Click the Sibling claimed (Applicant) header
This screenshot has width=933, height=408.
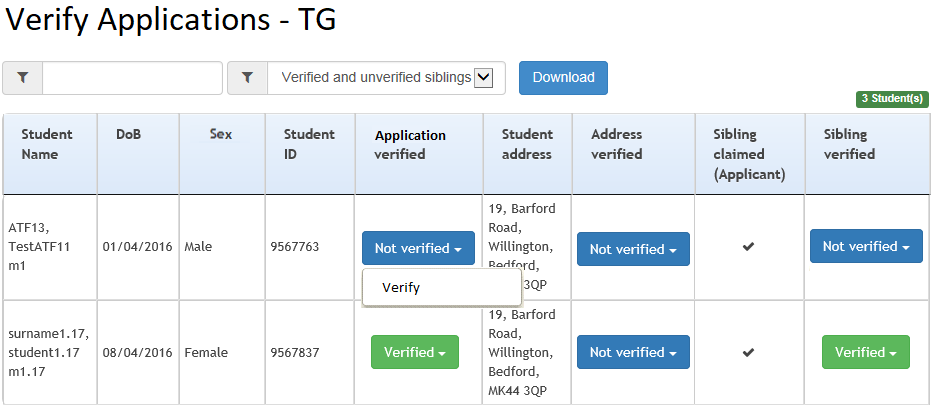click(750, 155)
